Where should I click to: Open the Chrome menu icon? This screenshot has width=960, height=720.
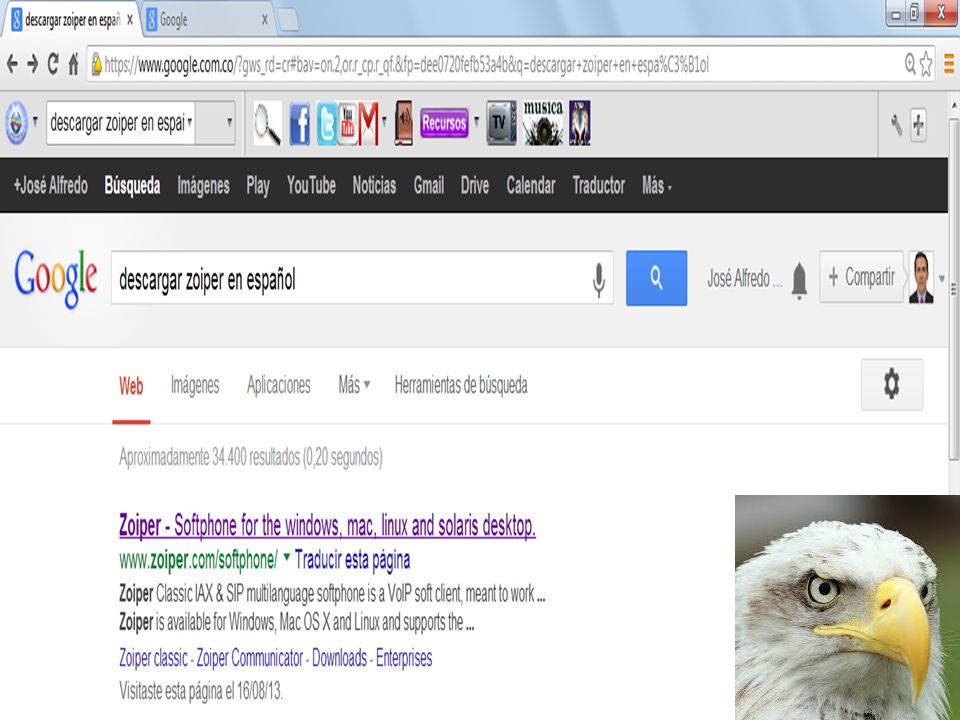point(949,64)
